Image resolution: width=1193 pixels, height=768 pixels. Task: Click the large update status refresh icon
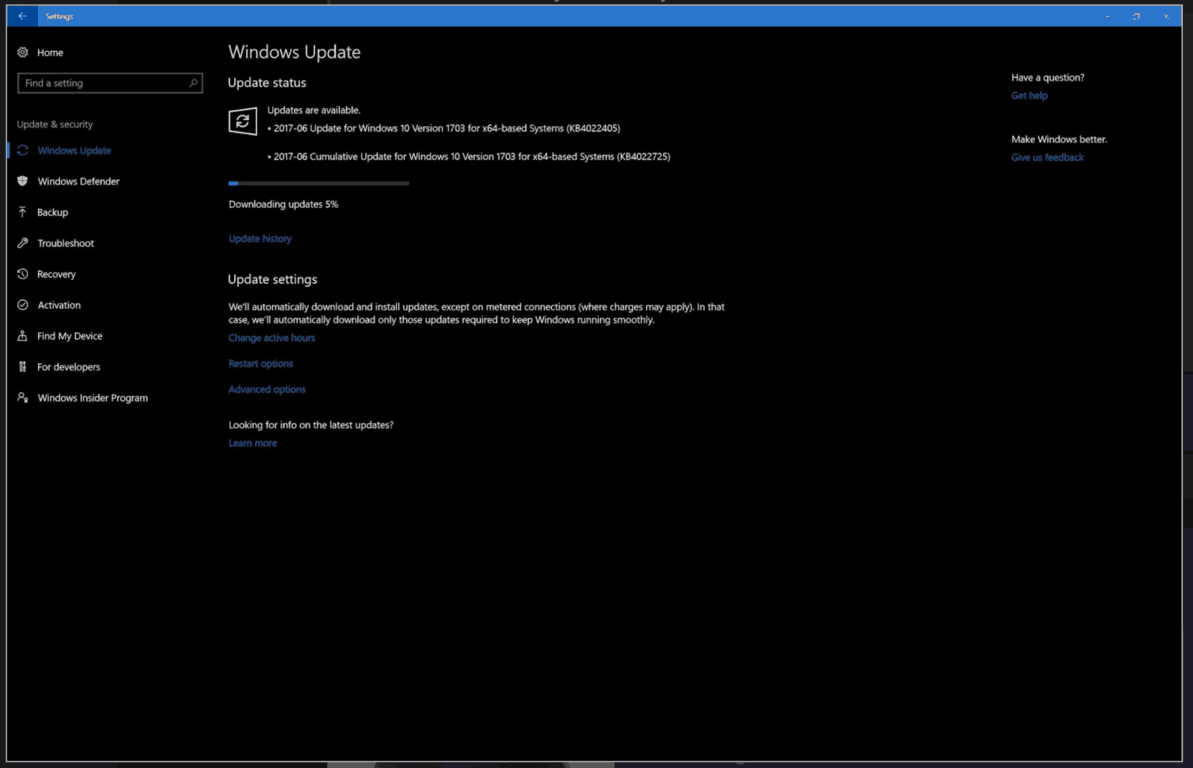(243, 121)
